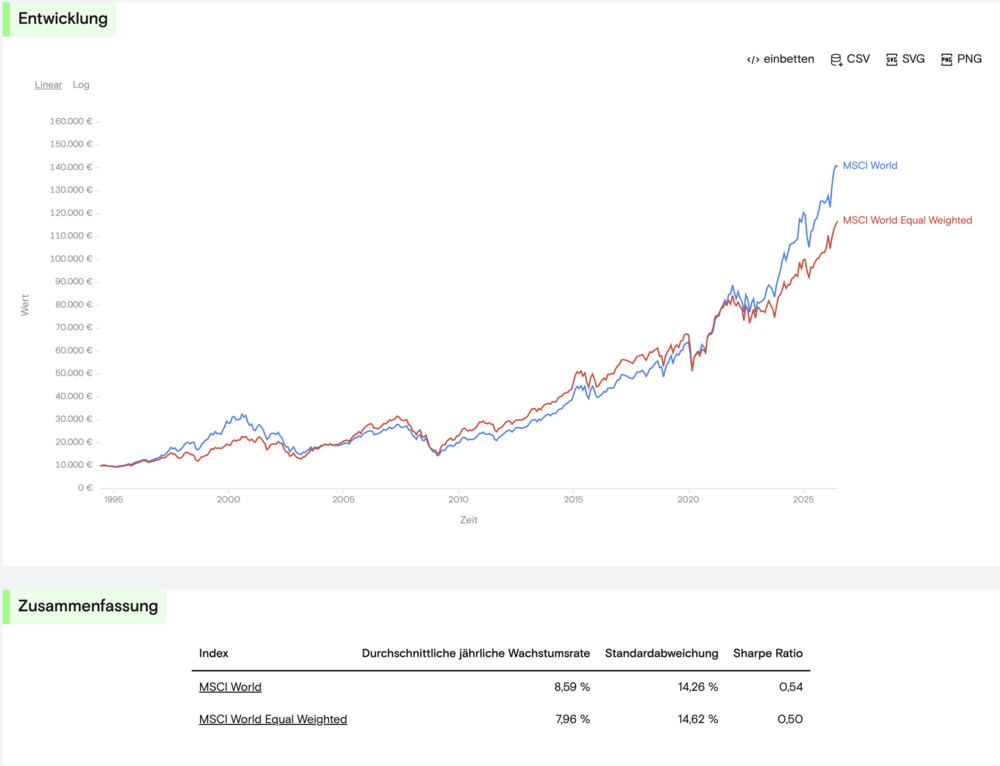Click the Standardabweichung column header

tap(661, 653)
